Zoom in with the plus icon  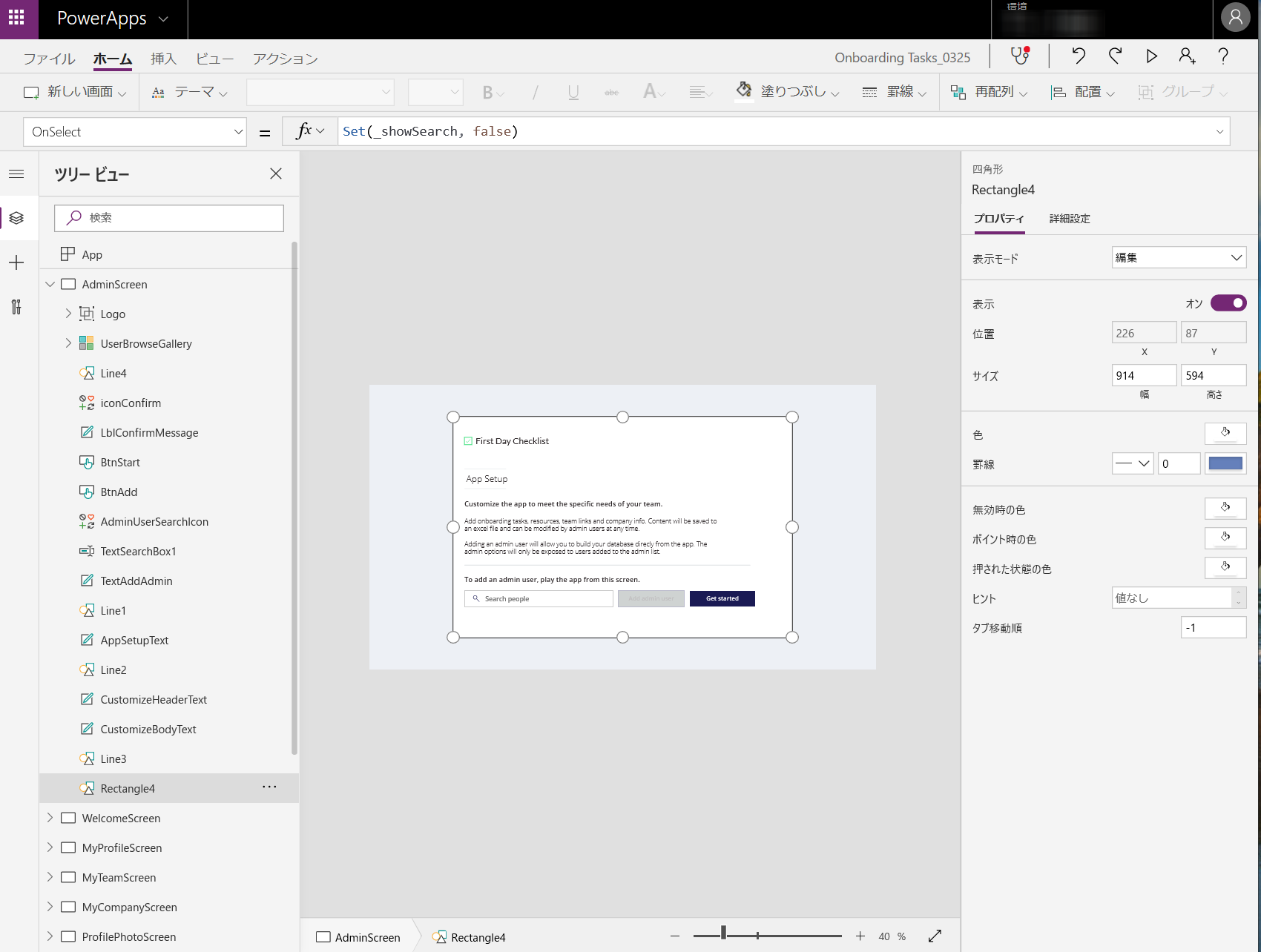pos(860,936)
